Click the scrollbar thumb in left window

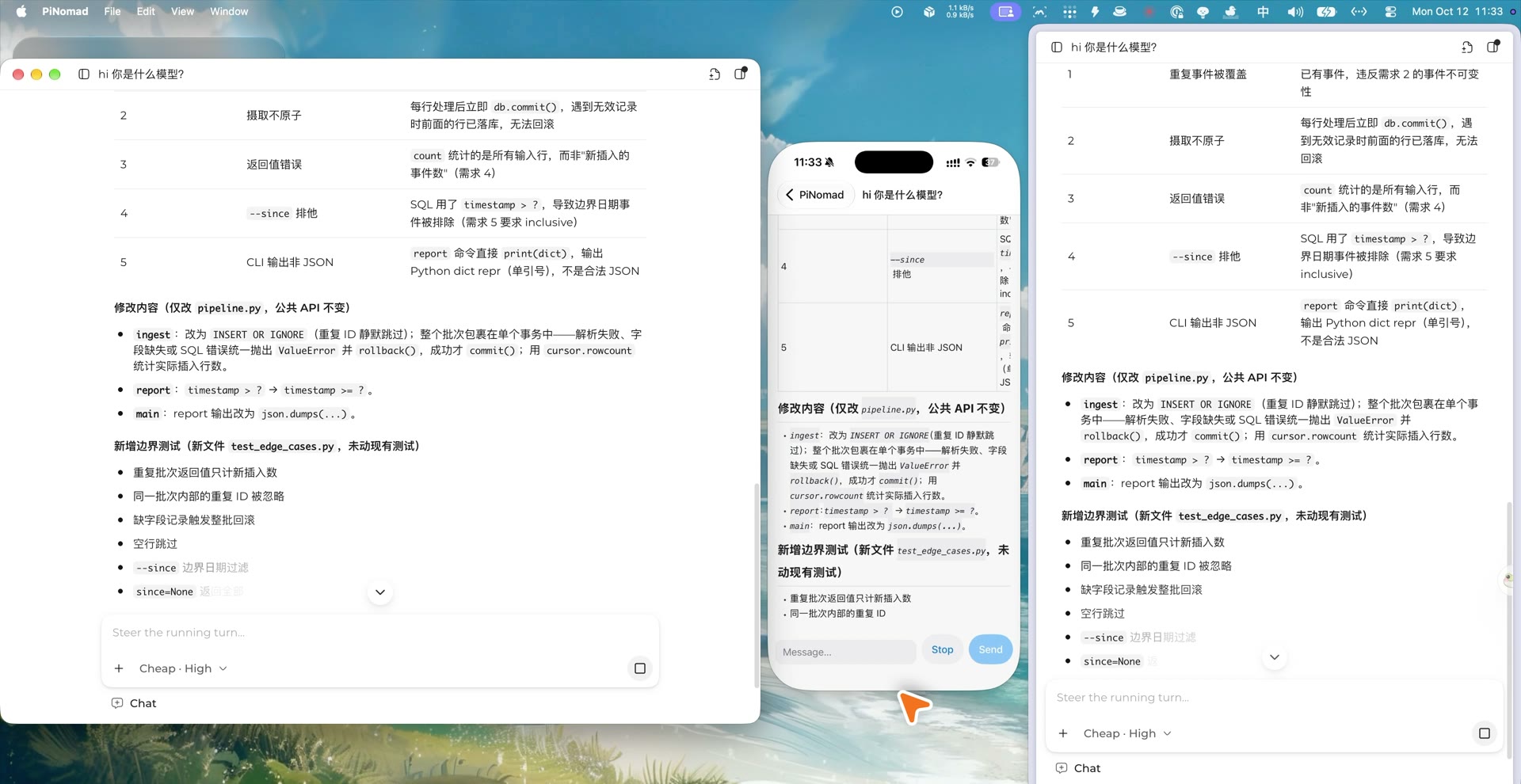pyautogui.click(x=756, y=584)
